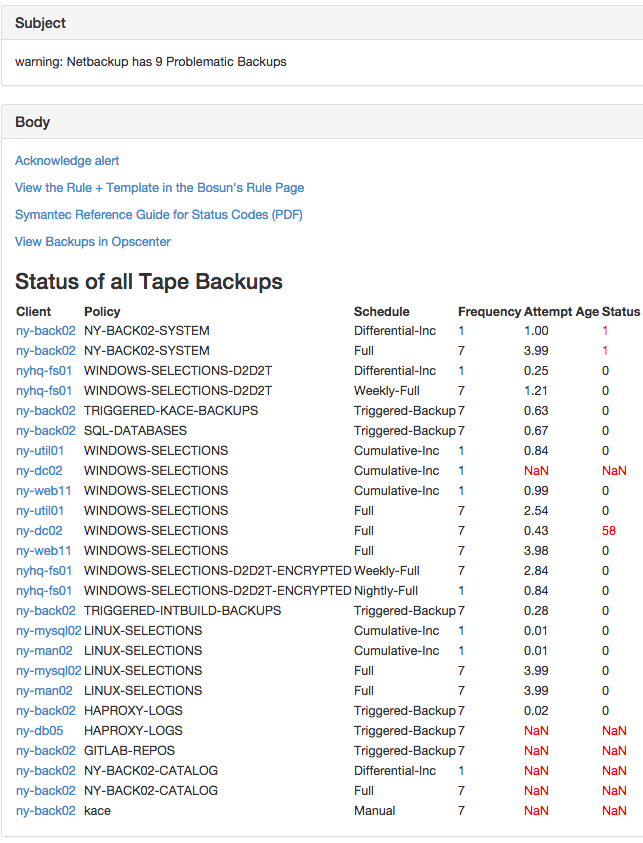
Task: Click the red status value 58
Action: click(x=608, y=531)
